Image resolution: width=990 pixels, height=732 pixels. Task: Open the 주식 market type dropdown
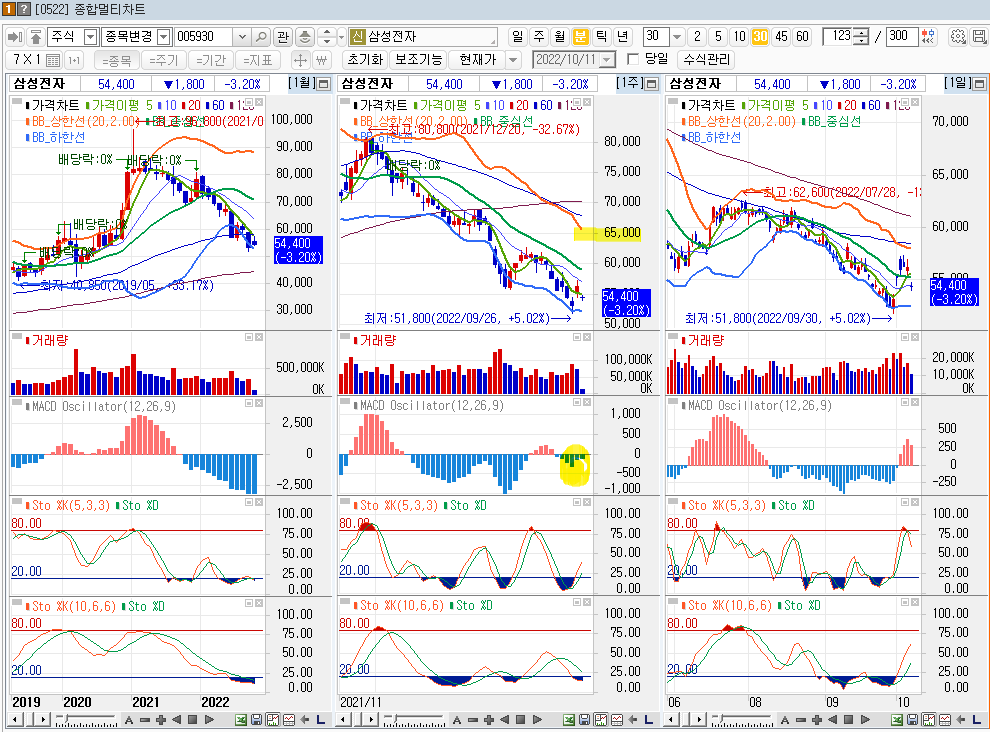(90, 37)
